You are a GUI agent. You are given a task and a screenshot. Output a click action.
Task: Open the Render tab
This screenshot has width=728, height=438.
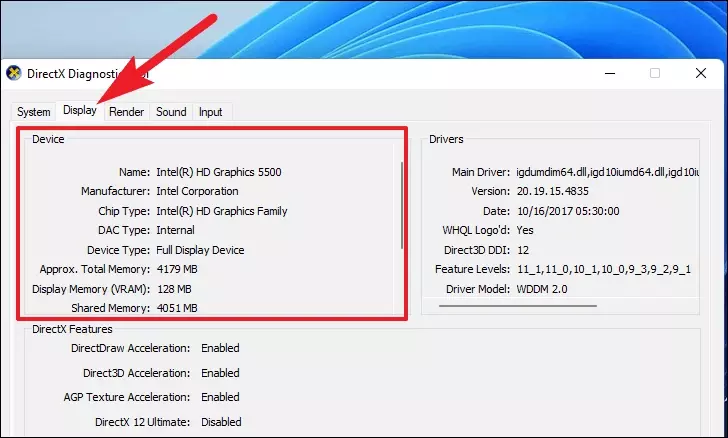click(x=126, y=112)
